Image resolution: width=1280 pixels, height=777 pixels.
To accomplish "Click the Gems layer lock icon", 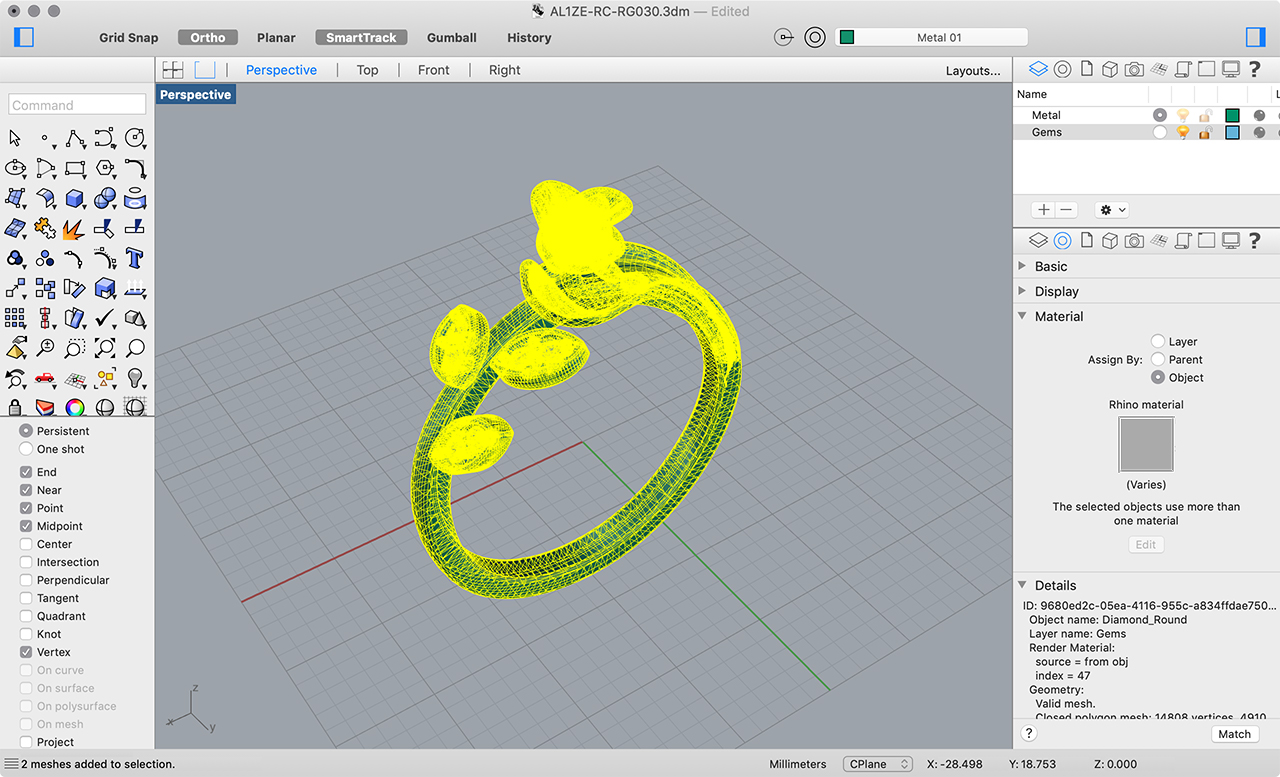I will tap(1207, 132).
